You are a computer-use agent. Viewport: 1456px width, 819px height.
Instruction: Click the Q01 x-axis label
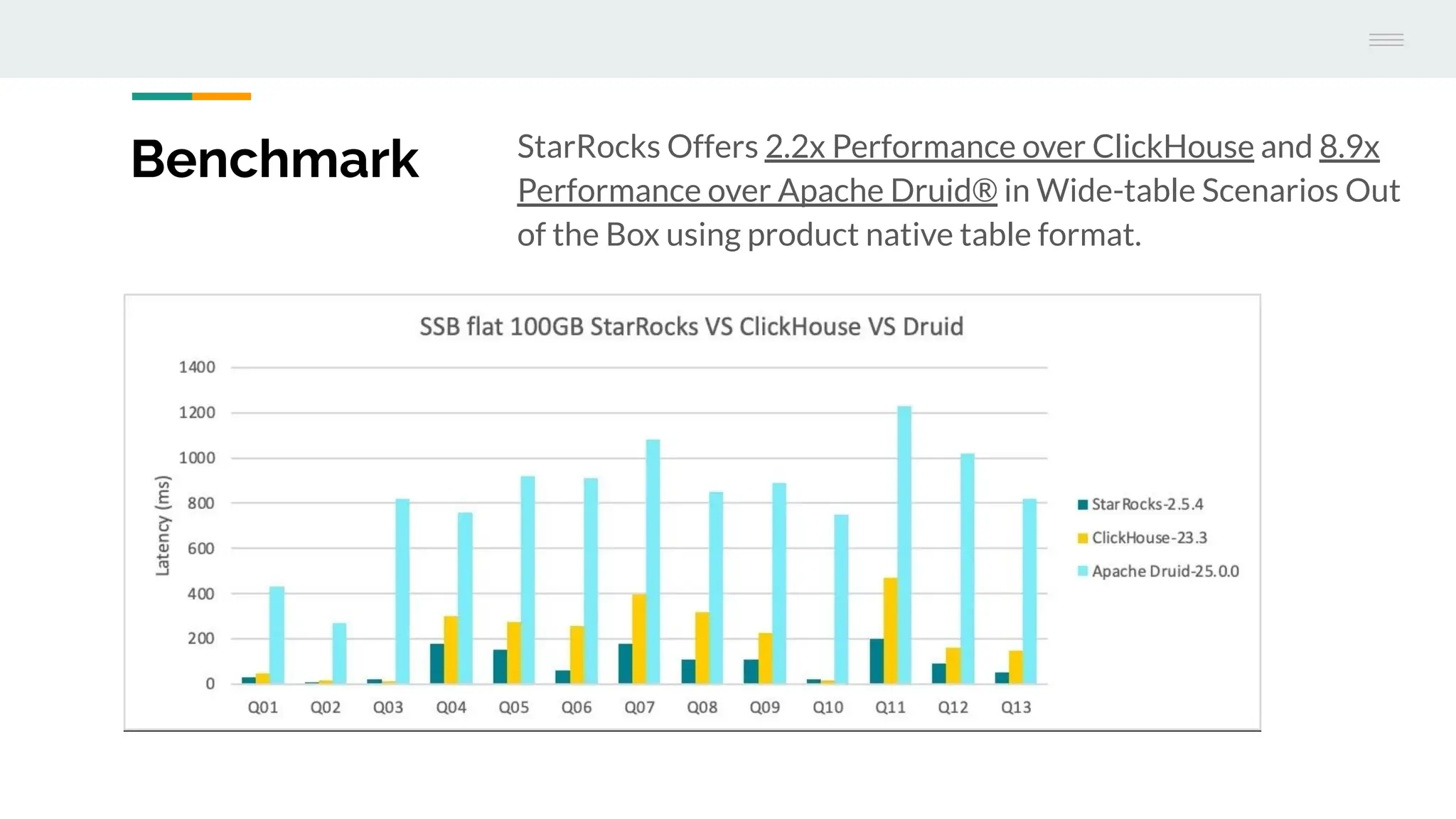pyautogui.click(x=263, y=707)
